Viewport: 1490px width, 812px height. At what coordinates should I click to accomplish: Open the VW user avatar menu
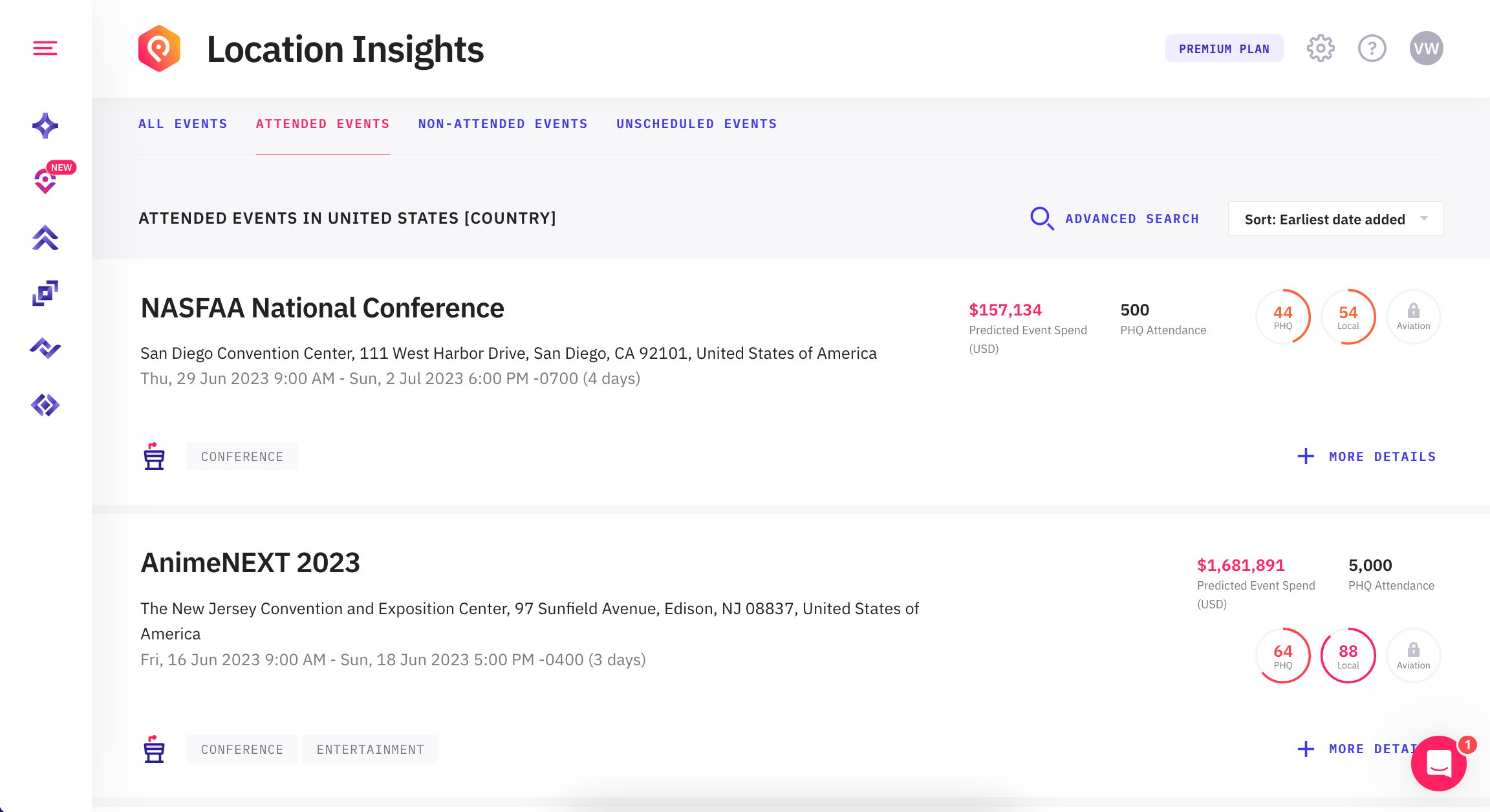tap(1426, 48)
